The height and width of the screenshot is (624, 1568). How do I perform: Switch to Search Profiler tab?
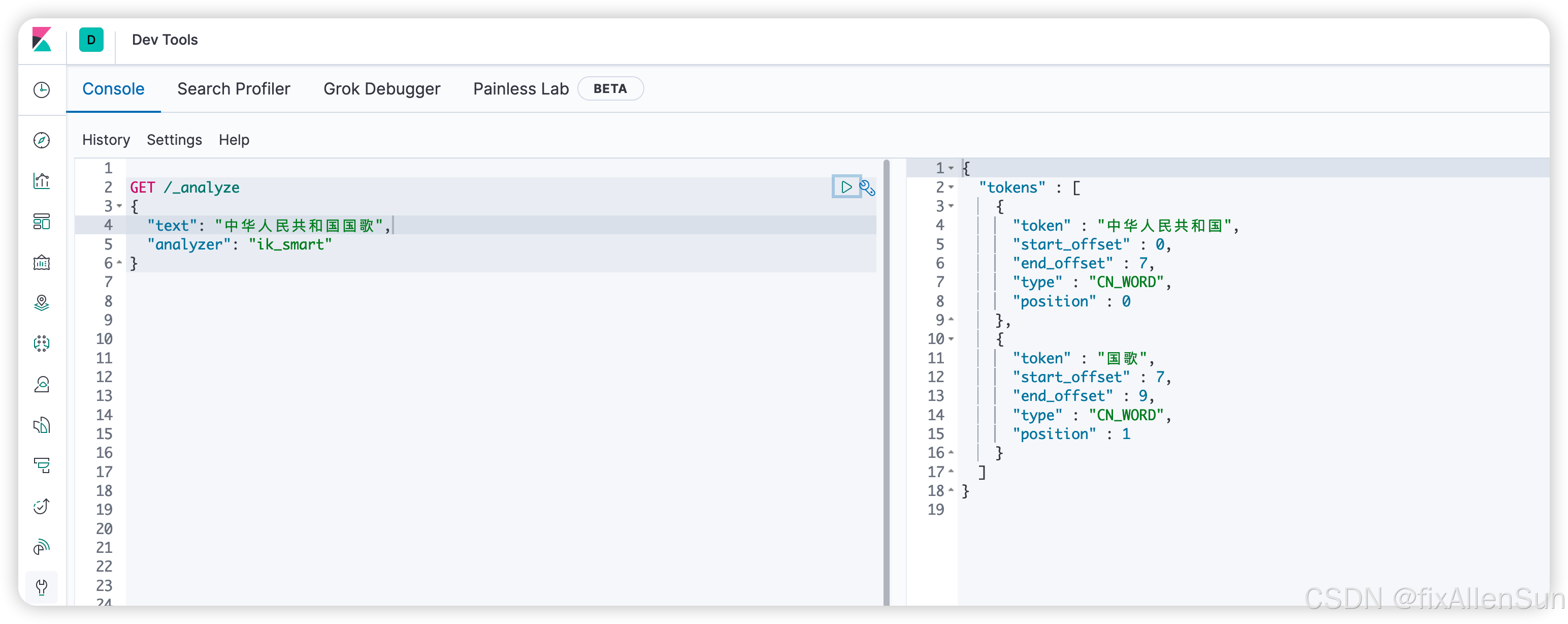pos(233,89)
